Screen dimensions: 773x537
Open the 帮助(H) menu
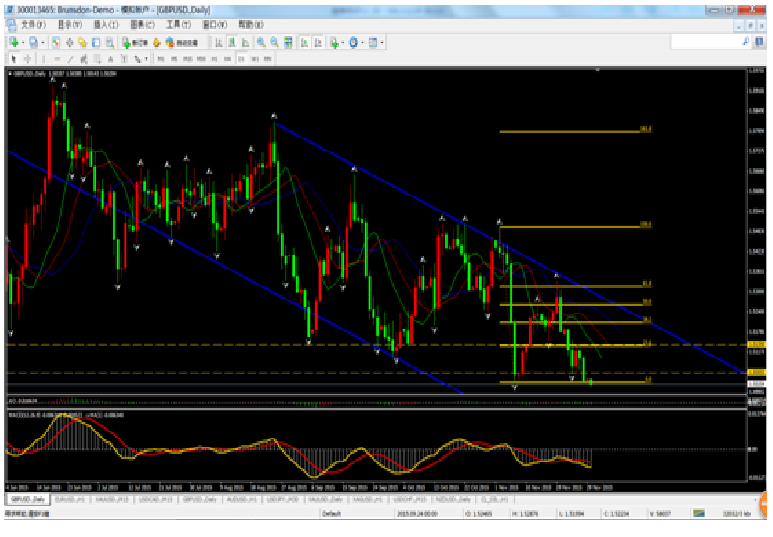[x=251, y=25]
